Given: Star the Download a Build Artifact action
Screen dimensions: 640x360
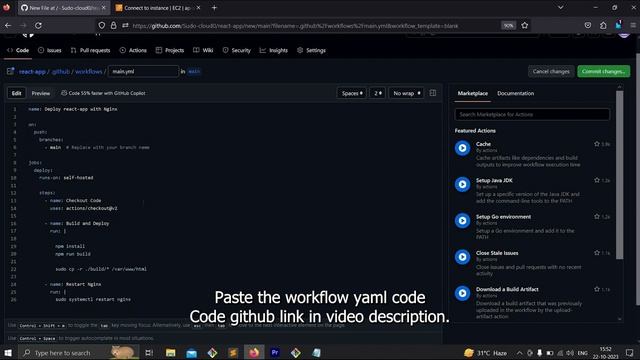Looking at the screenshot, I should [597, 289].
